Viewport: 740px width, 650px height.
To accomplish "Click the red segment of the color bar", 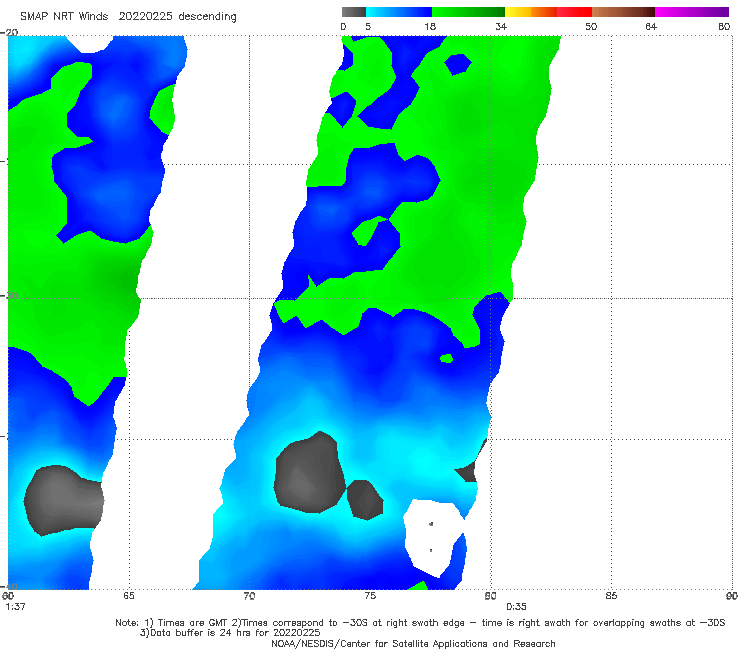I will click(x=574, y=12).
